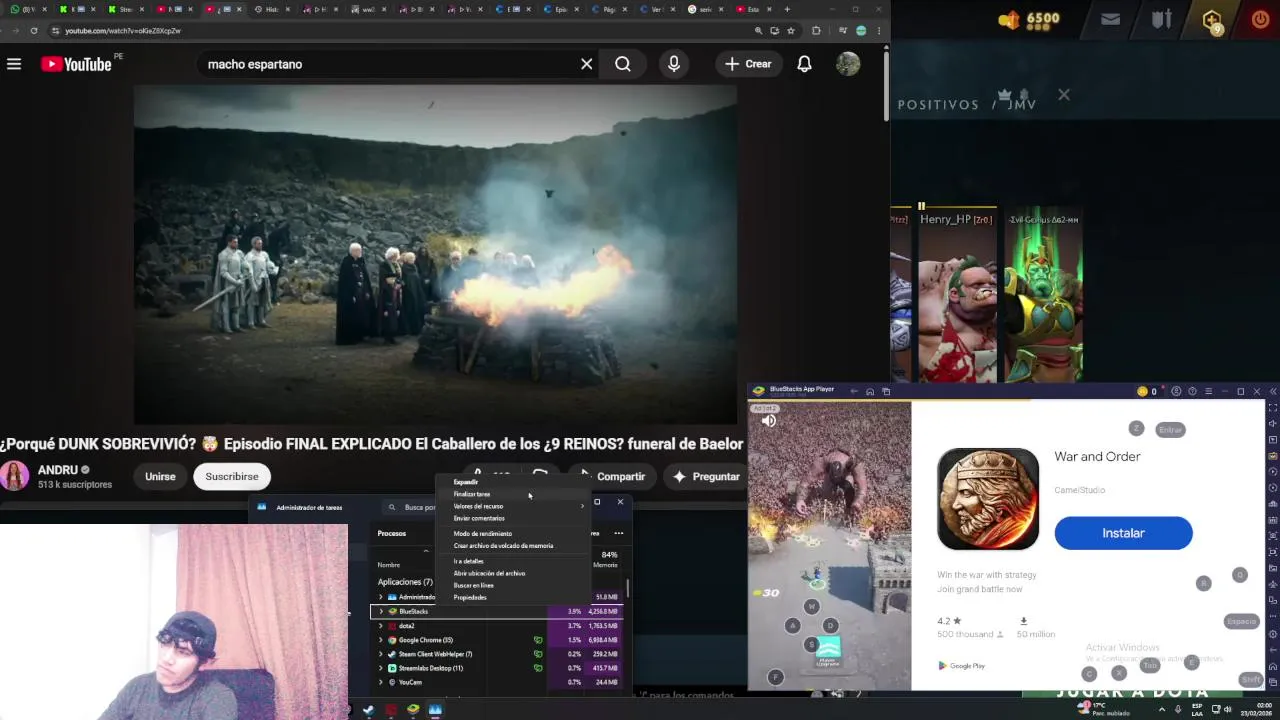The image size is (1280, 720).
Task: Choose Buscar en línea menu entry
Action: [474, 585]
